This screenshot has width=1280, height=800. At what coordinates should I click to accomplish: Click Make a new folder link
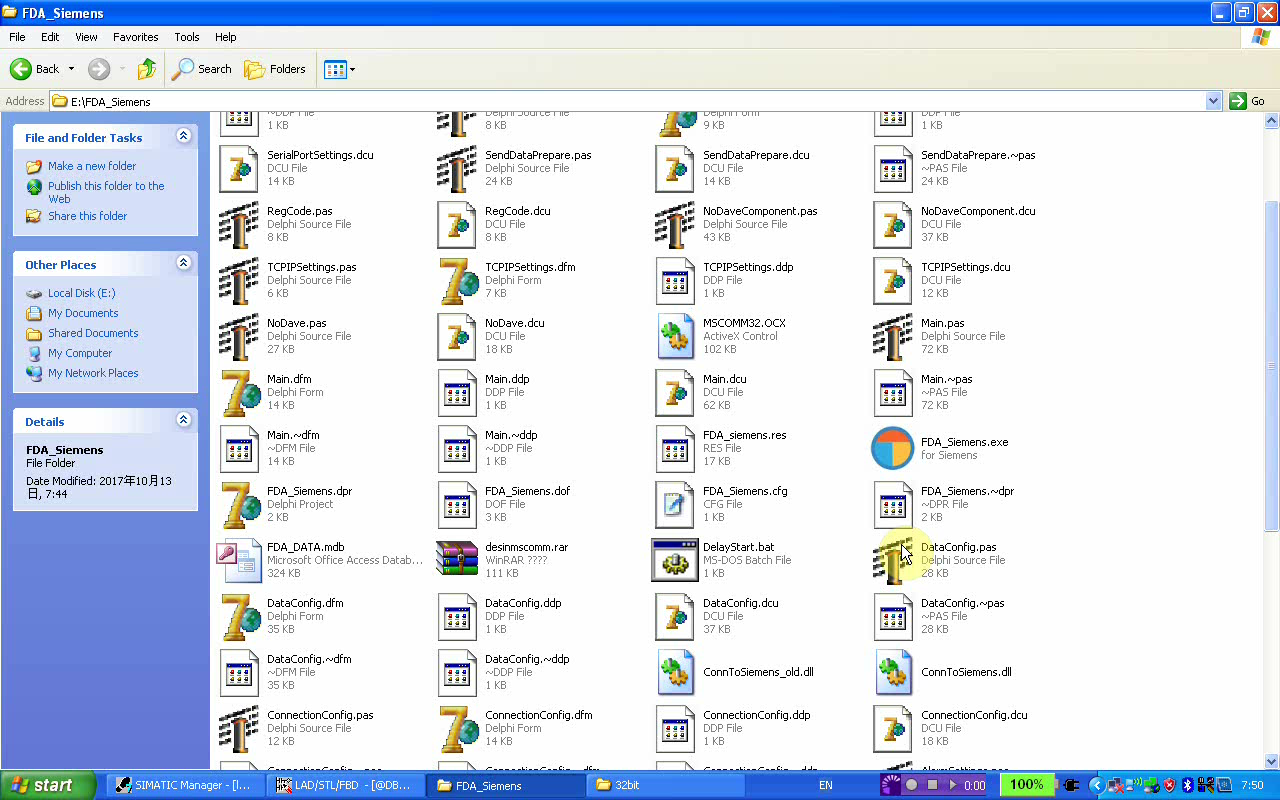92,166
